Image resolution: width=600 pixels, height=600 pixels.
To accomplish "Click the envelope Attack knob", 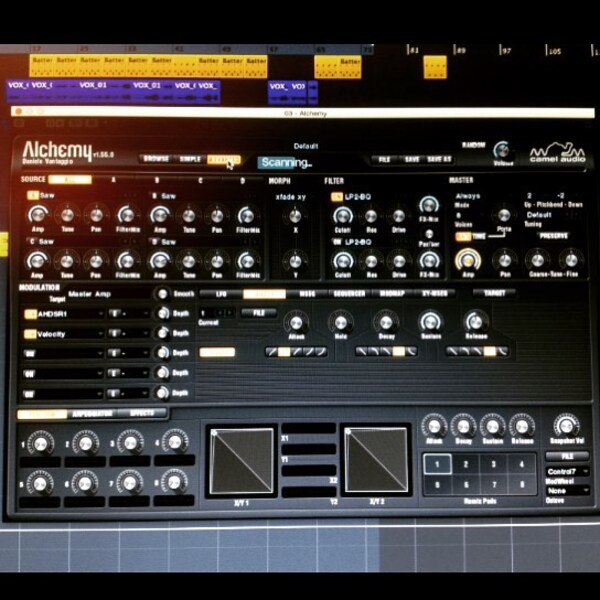I will tap(296, 323).
